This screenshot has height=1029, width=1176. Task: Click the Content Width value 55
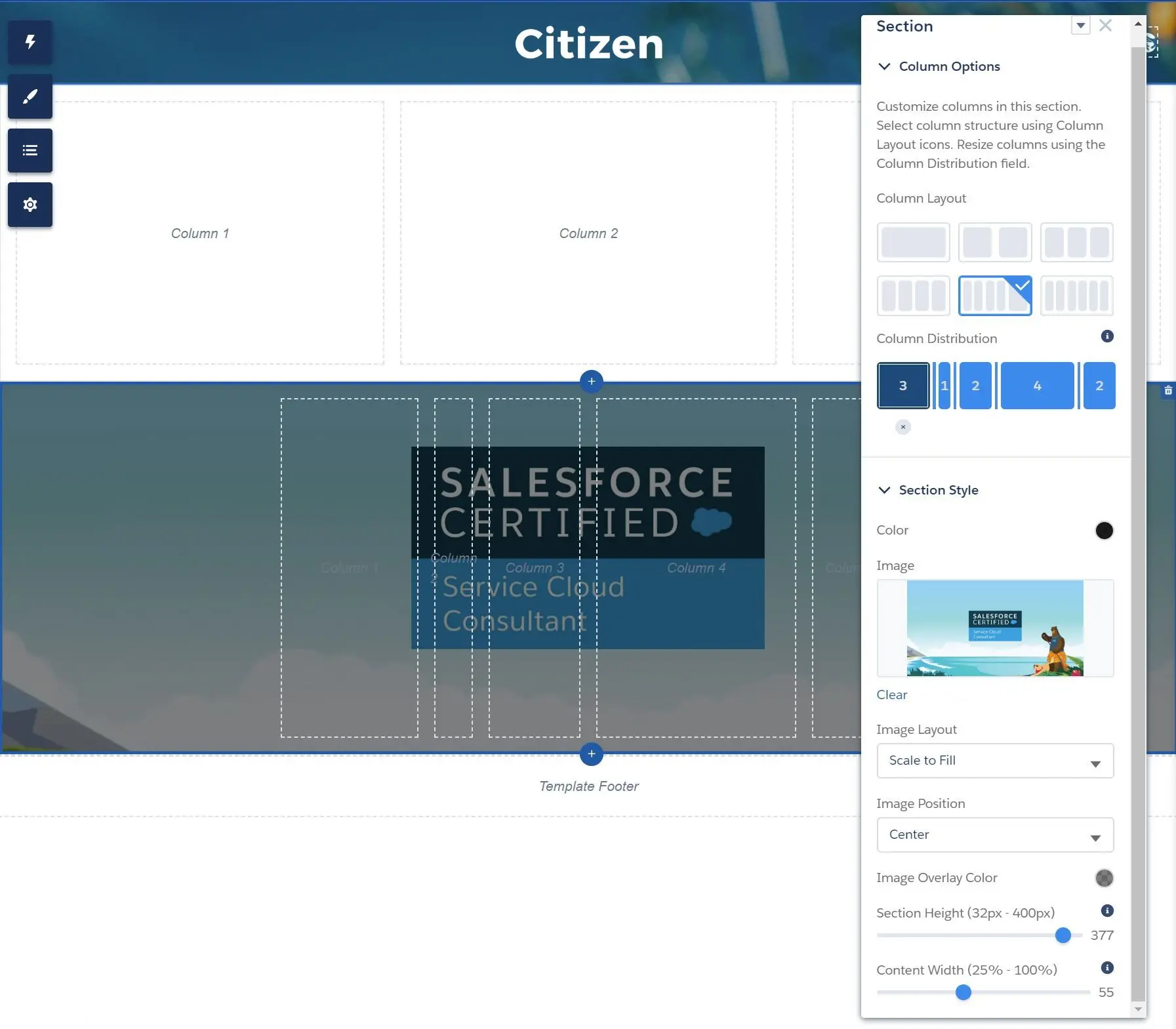[x=1106, y=993]
